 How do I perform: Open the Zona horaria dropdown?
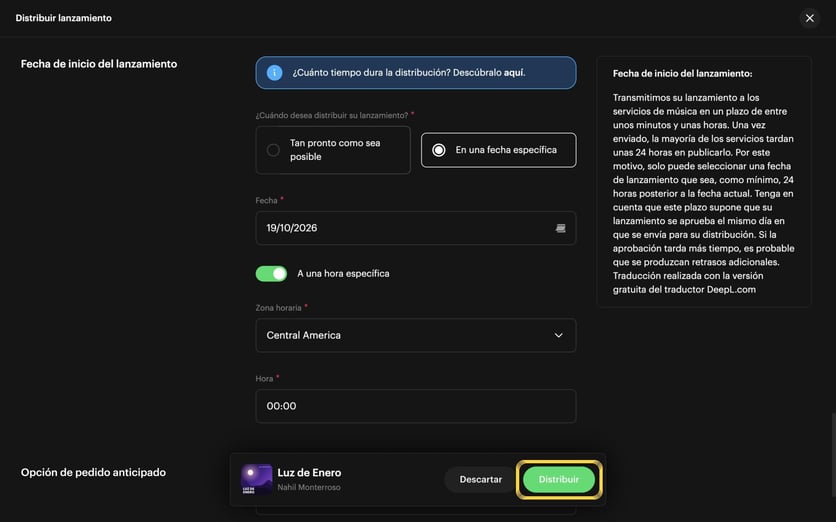click(x=416, y=335)
